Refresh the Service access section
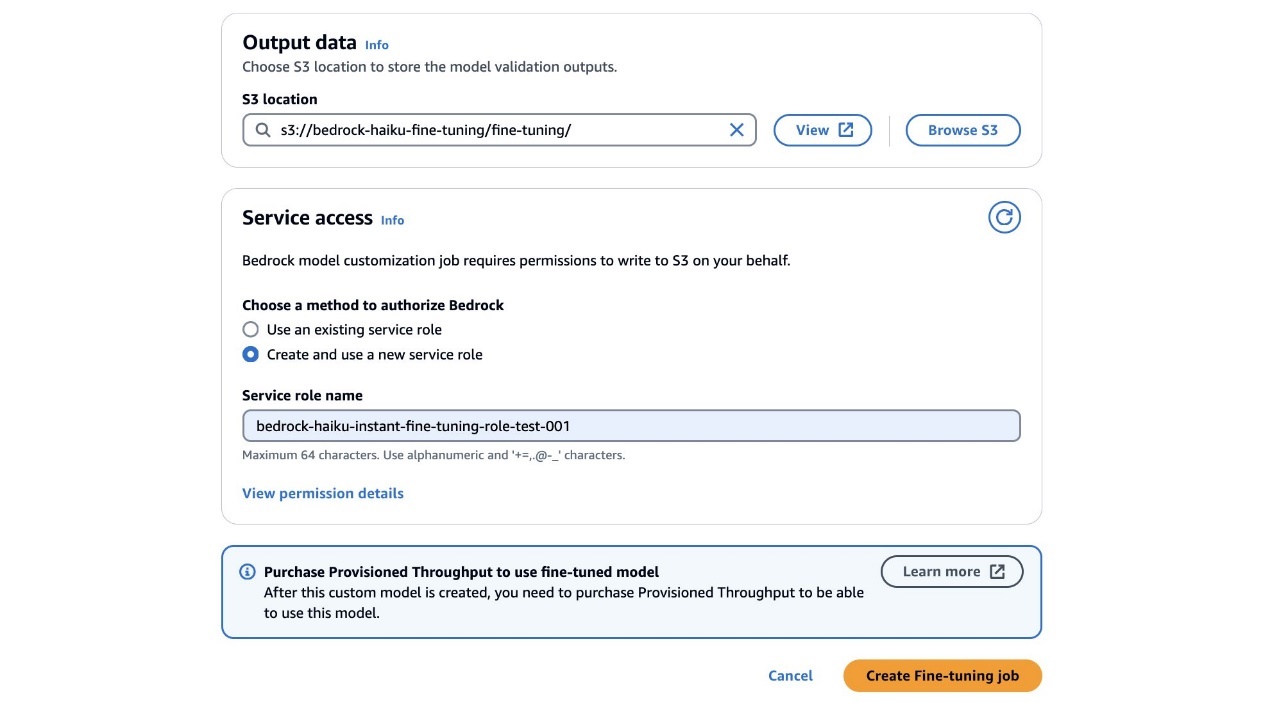 (1004, 217)
